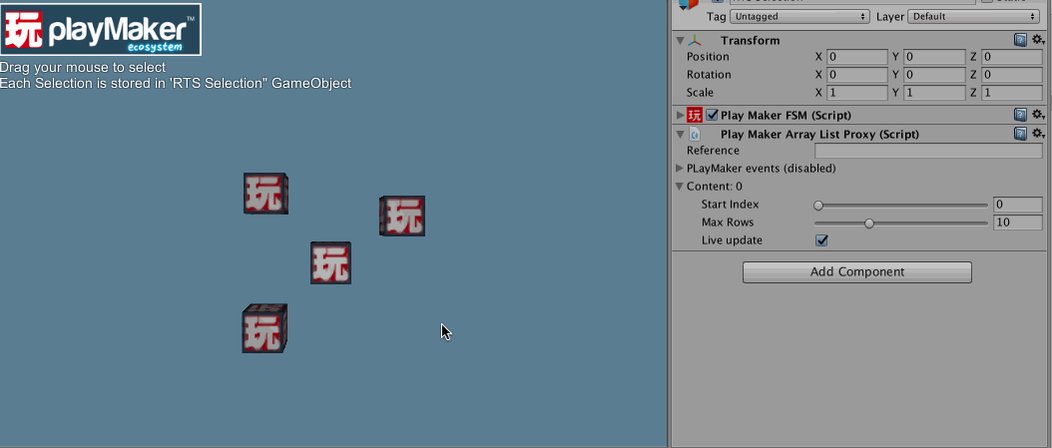Disable the Play Maker FSM component checkbox

coord(712,115)
